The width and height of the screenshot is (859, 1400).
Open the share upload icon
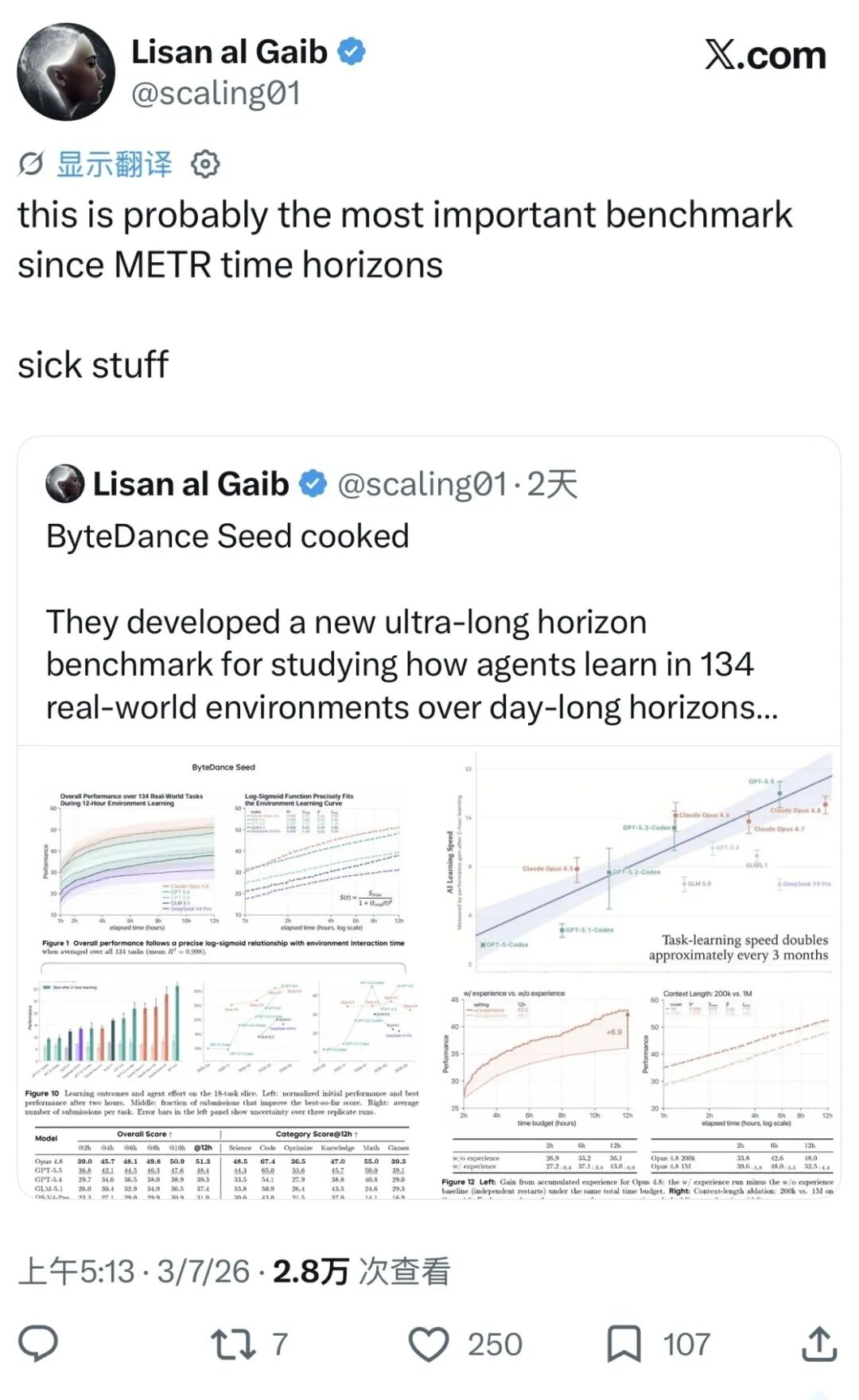click(x=818, y=1344)
